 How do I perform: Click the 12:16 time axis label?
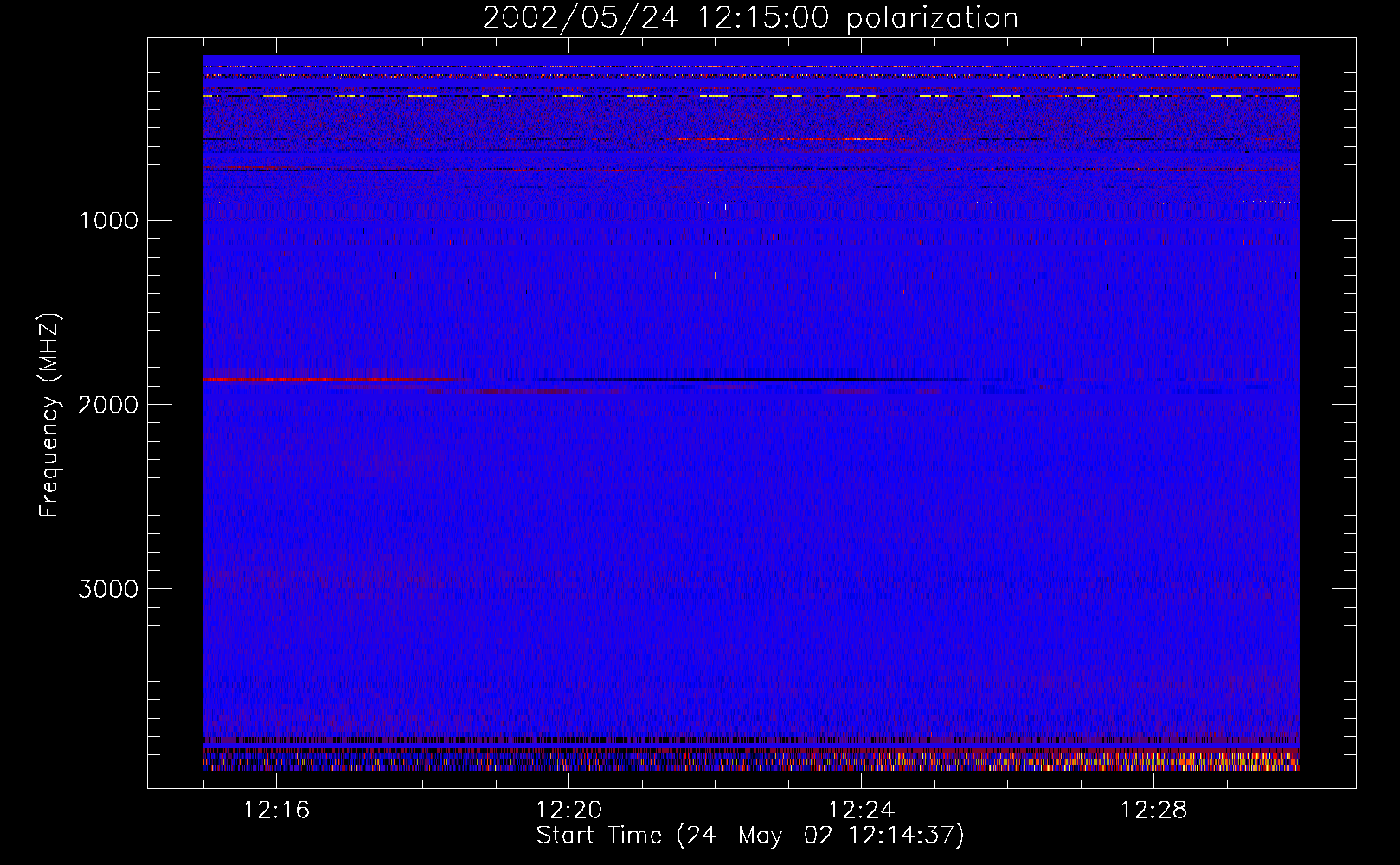coord(276,811)
